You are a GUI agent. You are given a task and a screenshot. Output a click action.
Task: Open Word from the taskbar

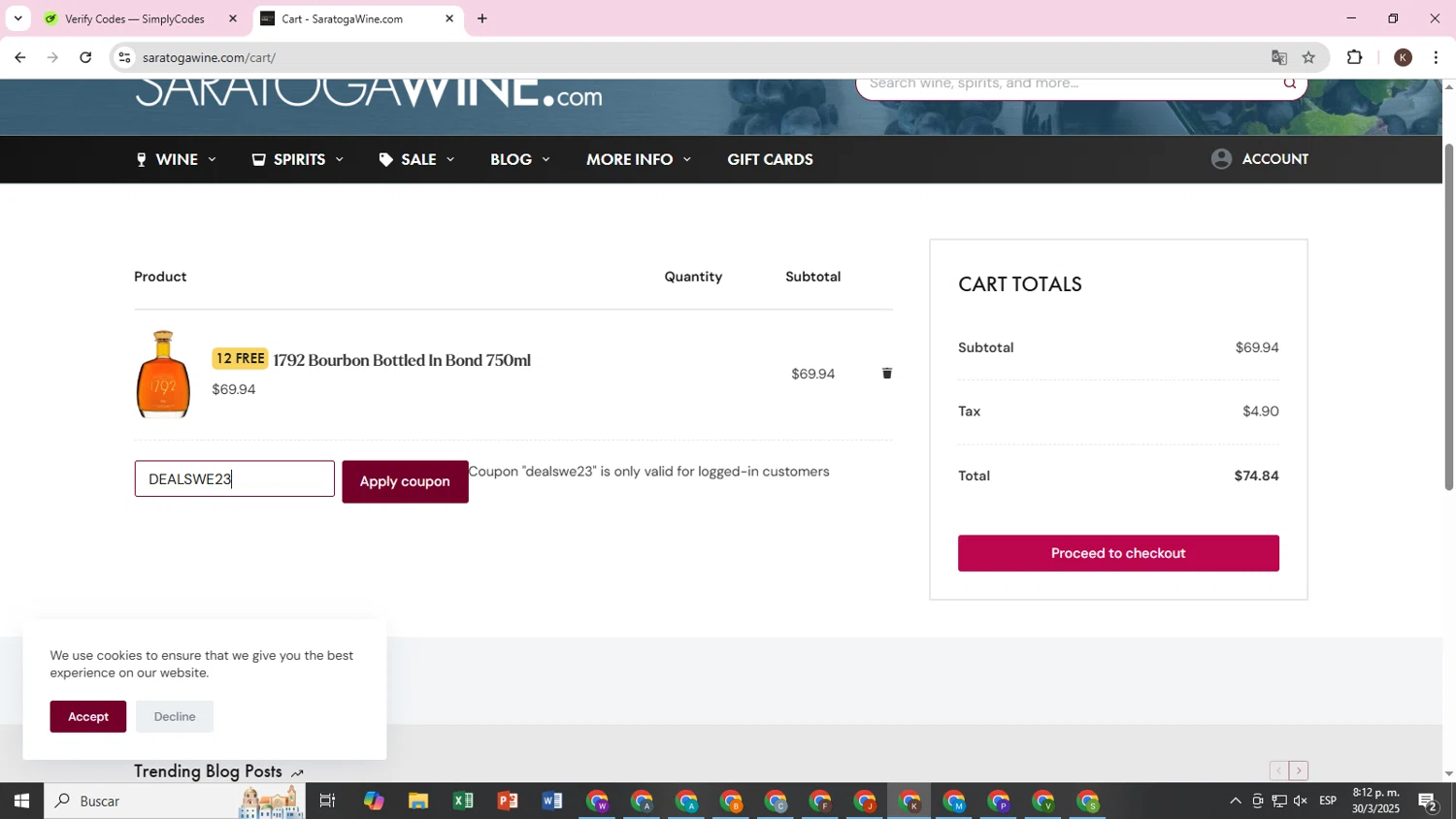(x=552, y=801)
